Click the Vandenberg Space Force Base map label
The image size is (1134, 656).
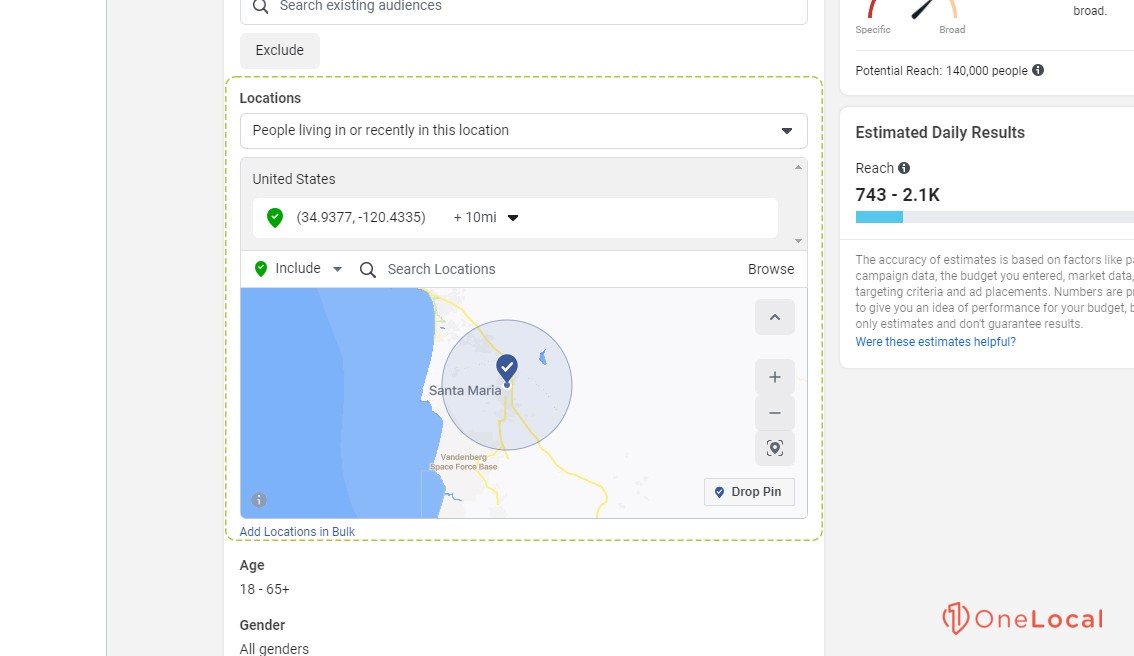464,461
